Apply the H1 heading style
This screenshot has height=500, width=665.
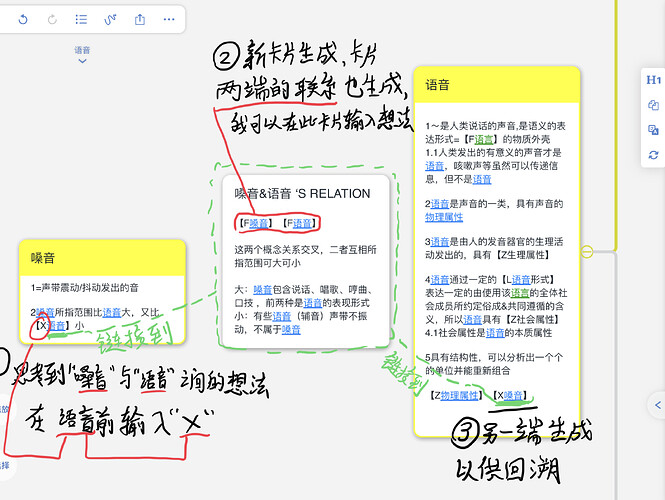(653, 80)
